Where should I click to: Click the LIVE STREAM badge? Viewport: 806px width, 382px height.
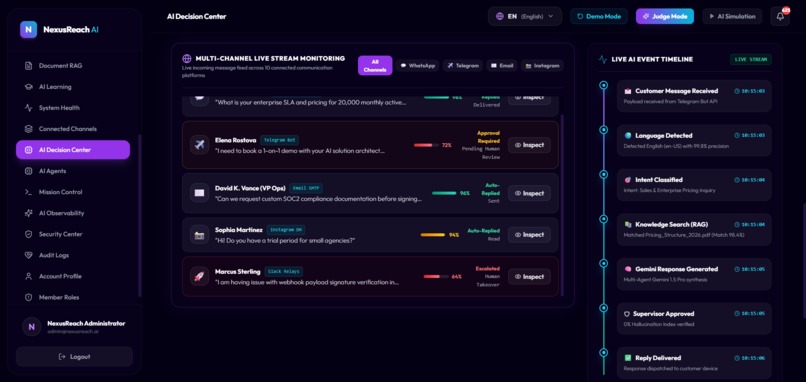click(x=750, y=60)
